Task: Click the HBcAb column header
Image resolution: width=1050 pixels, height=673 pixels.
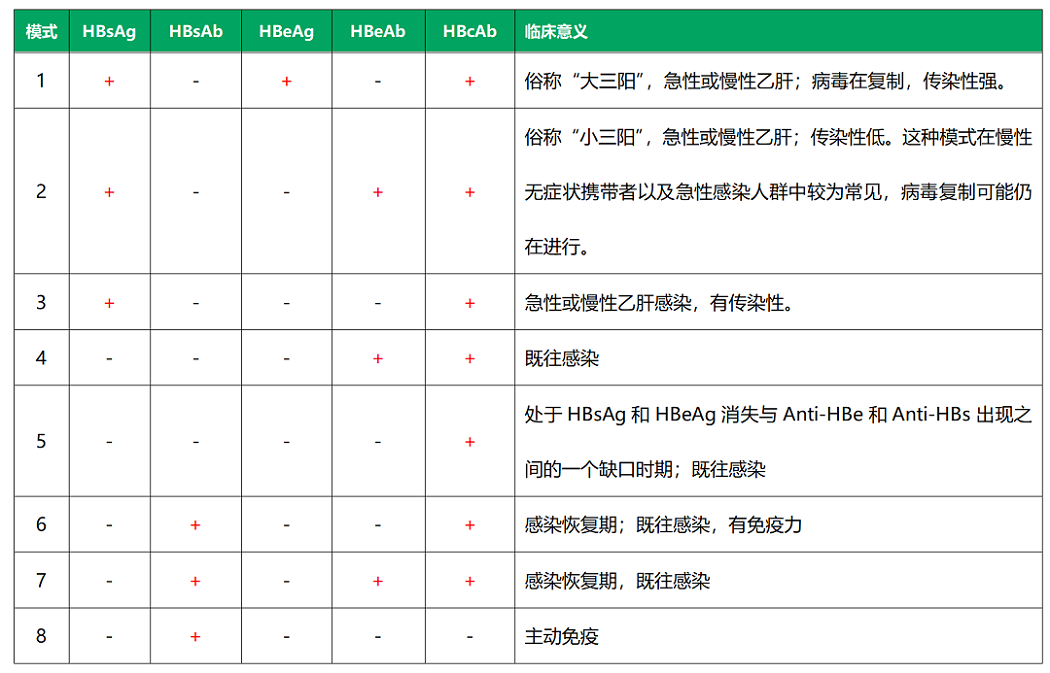Action: coord(468,31)
